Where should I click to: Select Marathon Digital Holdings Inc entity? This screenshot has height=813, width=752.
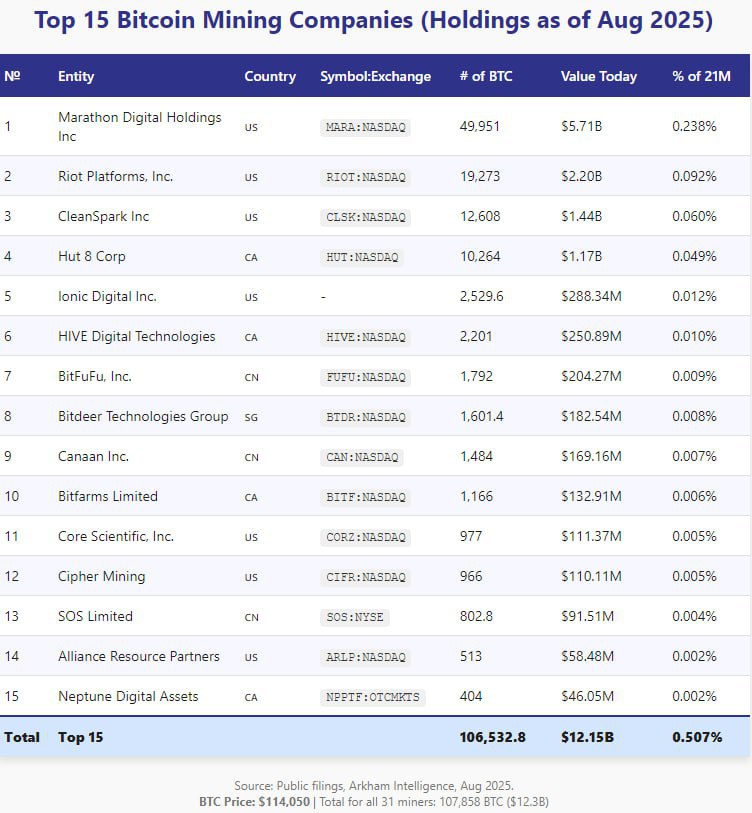(x=140, y=127)
